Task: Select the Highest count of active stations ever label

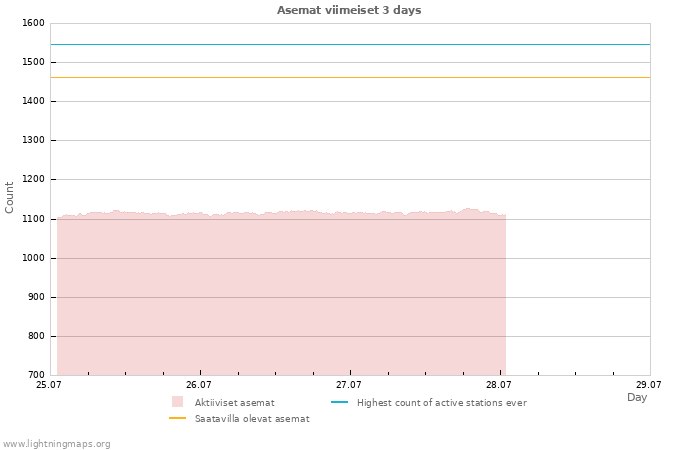Action: pyautogui.click(x=442, y=403)
